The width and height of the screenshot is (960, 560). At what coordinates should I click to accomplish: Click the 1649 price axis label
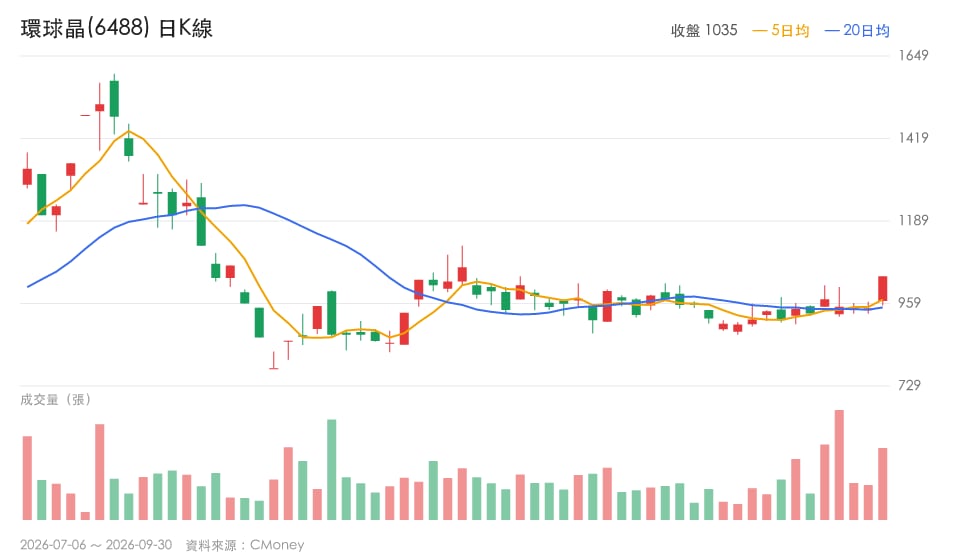click(913, 56)
